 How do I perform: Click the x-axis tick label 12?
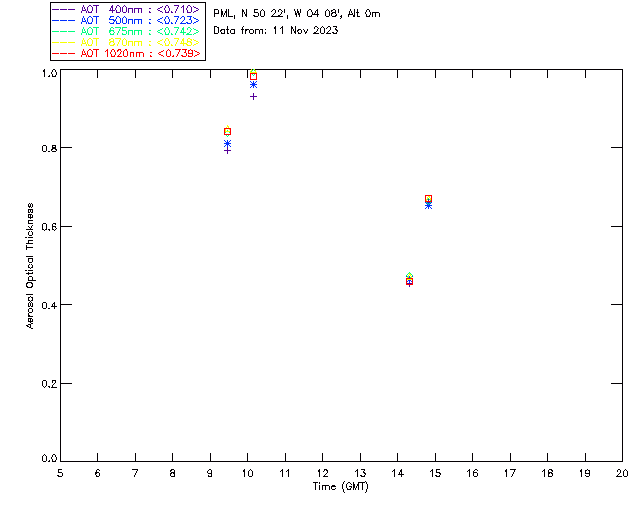pyautogui.click(x=322, y=473)
